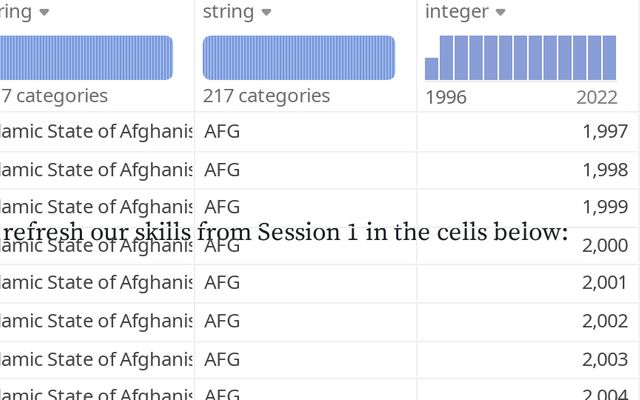Click the last histogram bar above 2022
Image resolution: width=640 pixels, height=400 pixels.
tap(609, 58)
